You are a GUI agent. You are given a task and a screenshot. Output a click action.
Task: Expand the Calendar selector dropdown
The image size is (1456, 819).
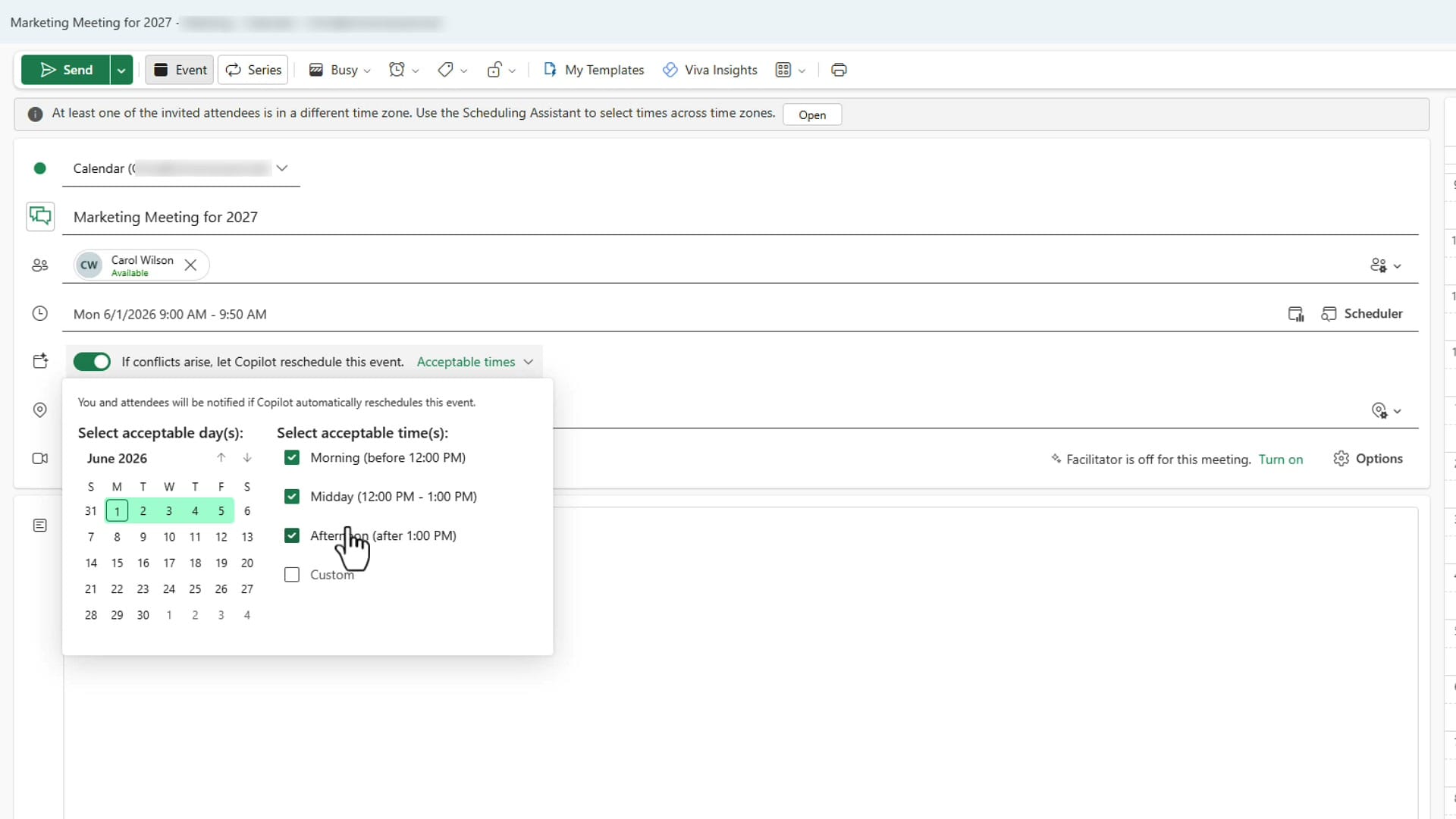point(282,168)
